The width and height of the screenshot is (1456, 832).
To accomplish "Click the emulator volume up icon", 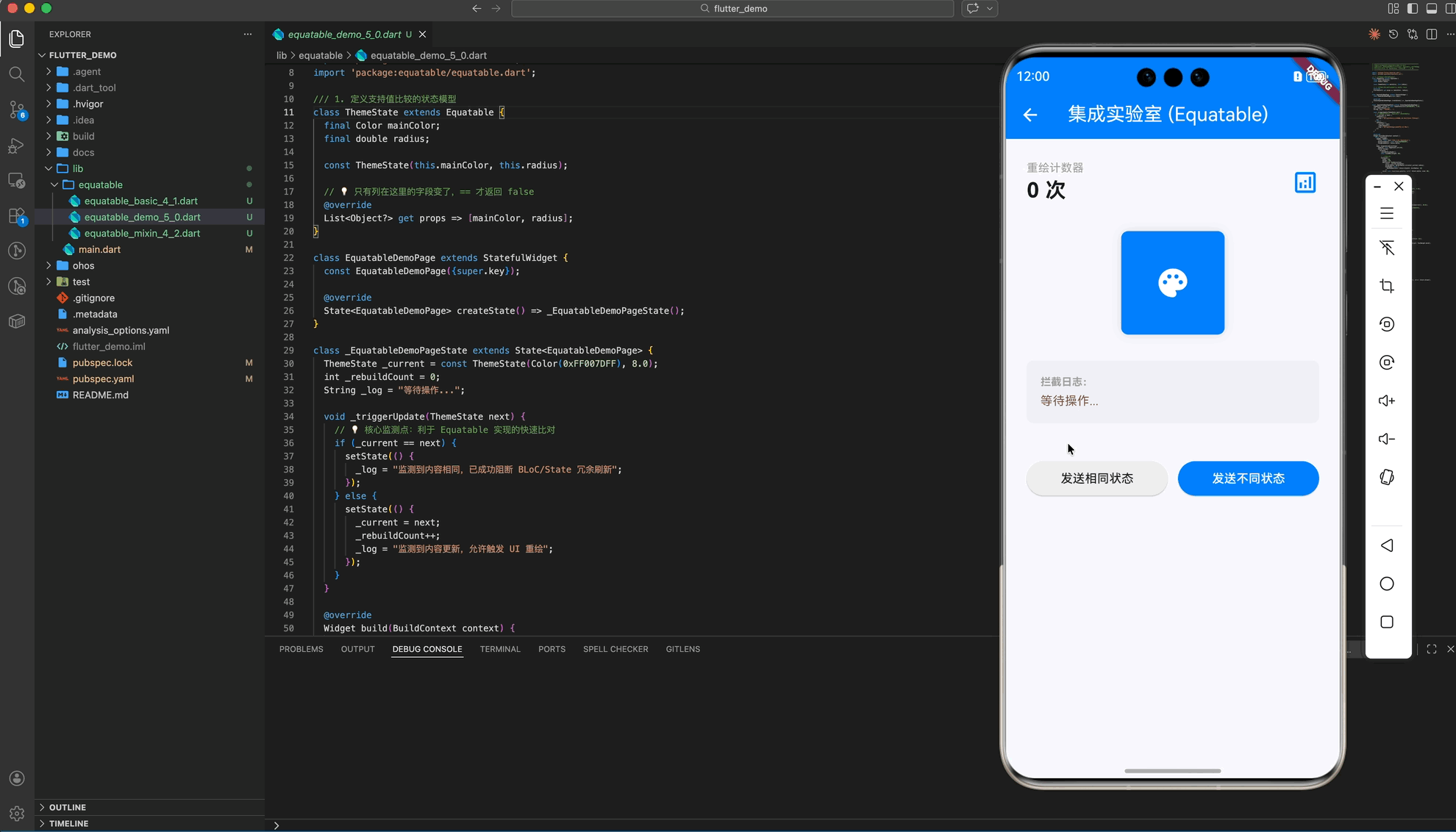I will (1386, 401).
